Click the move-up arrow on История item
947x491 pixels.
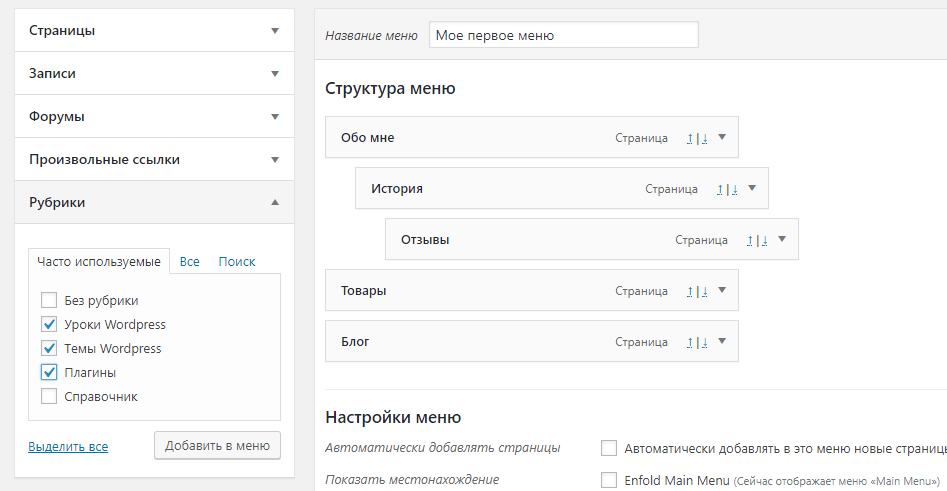(720, 188)
